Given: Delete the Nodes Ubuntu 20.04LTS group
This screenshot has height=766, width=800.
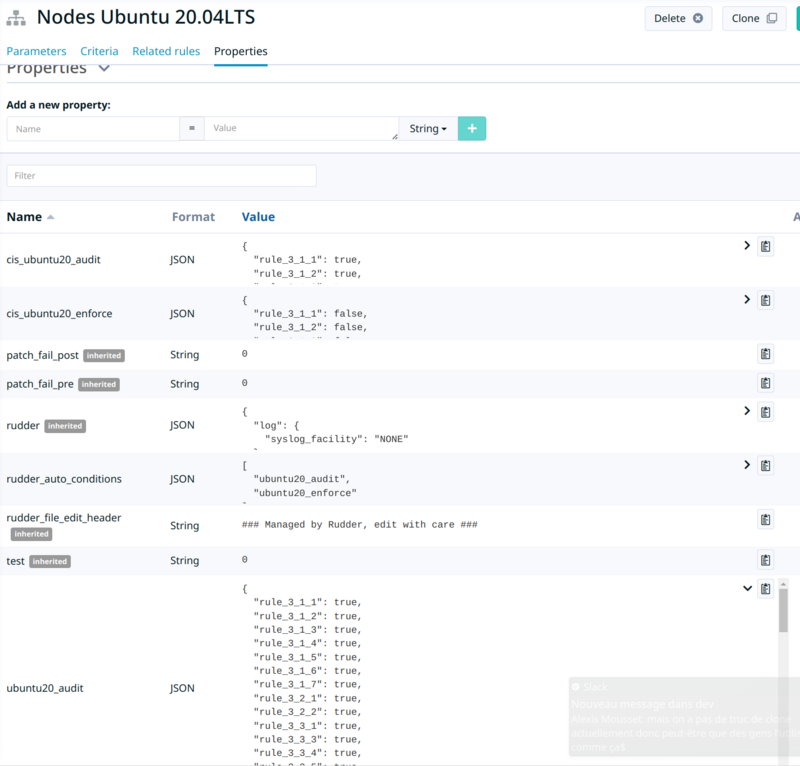Looking at the screenshot, I should coord(678,18).
